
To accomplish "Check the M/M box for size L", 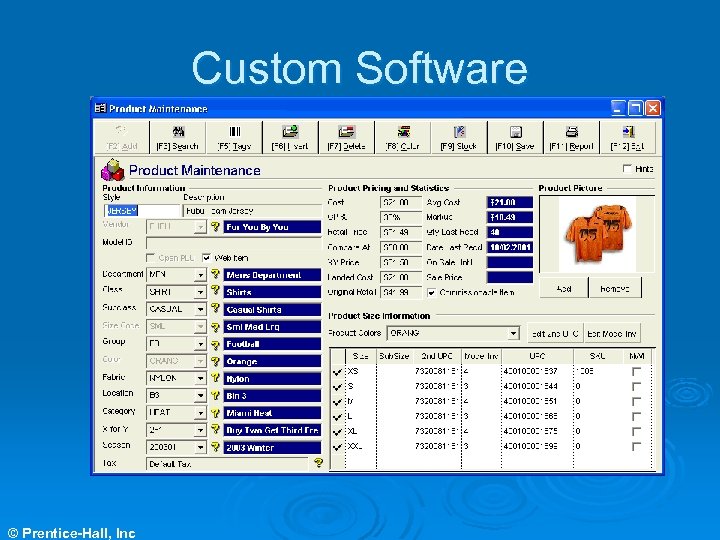I will click(x=636, y=416).
